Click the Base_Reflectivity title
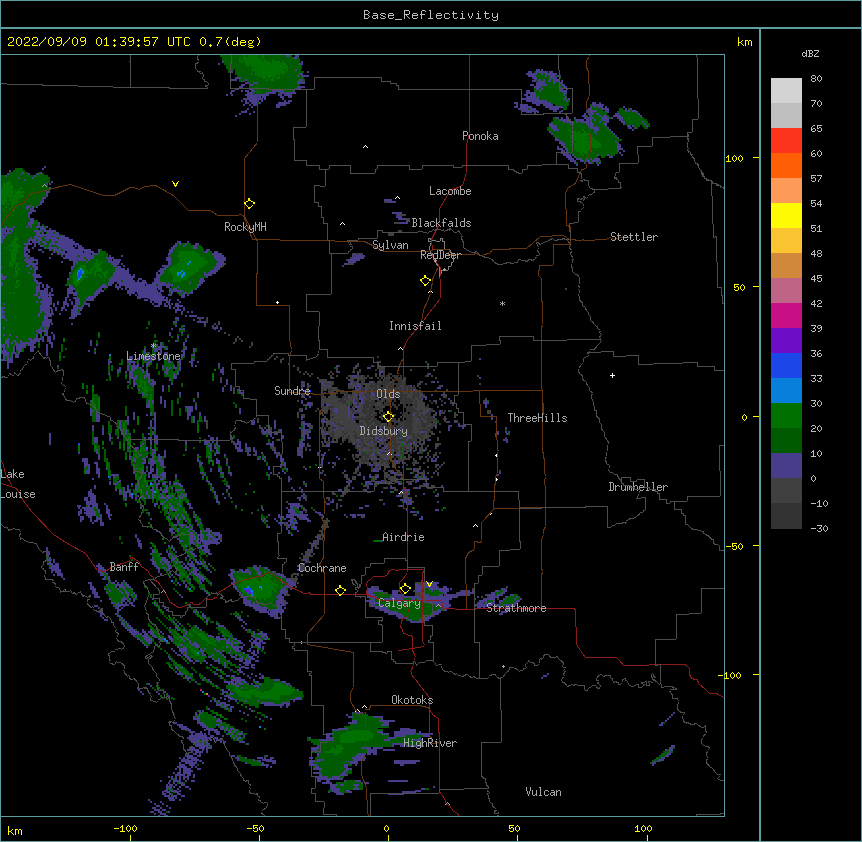The width and height of the screenshot is (862, 842). (431, 15)
